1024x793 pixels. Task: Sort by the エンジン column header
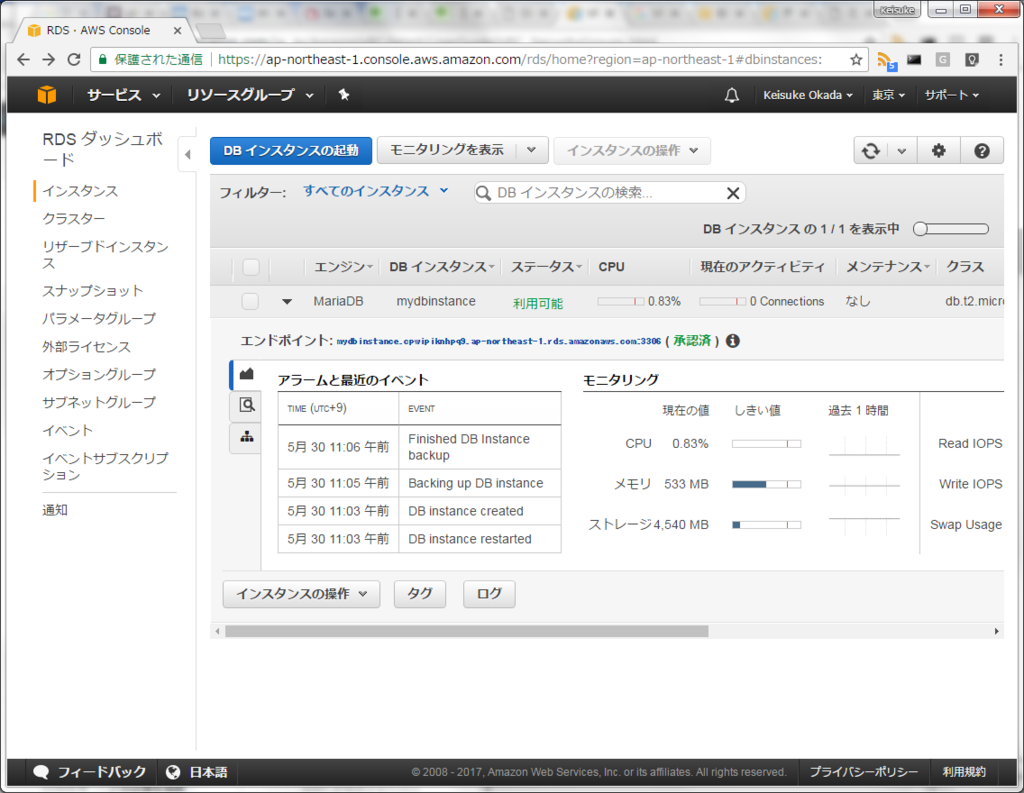pos(343,267)
